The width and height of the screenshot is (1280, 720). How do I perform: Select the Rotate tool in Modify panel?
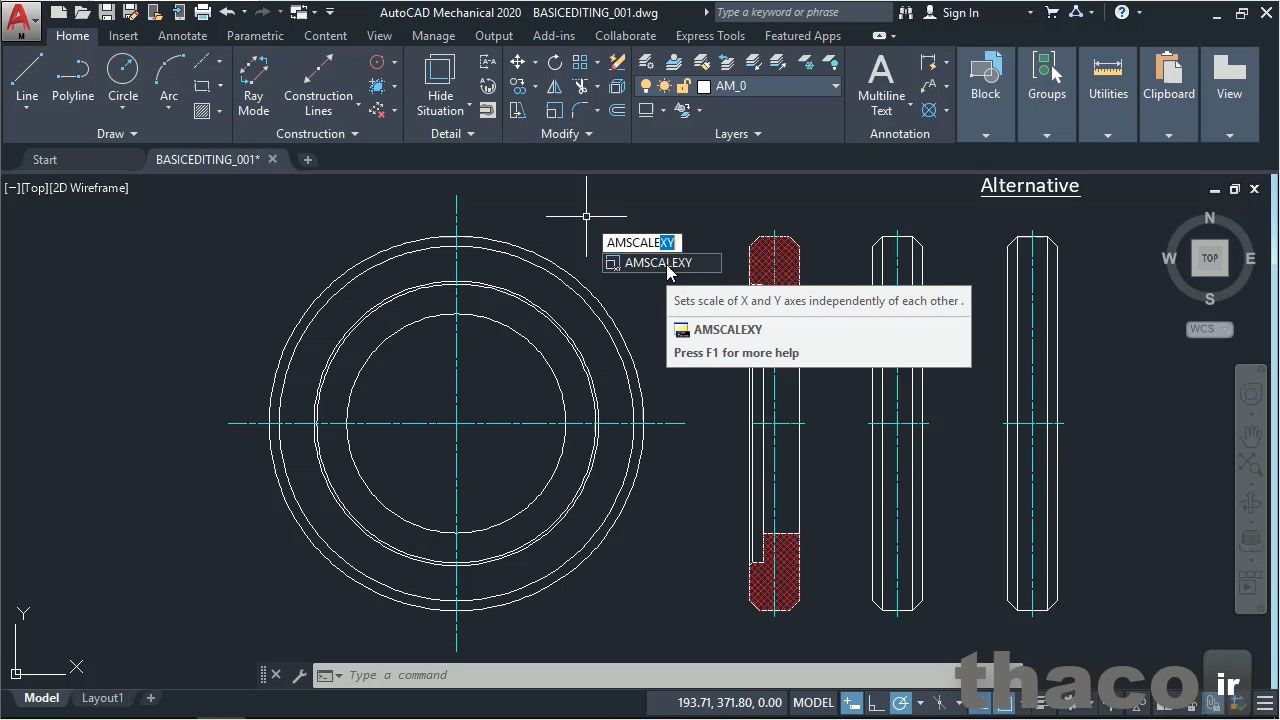point(555,62)
